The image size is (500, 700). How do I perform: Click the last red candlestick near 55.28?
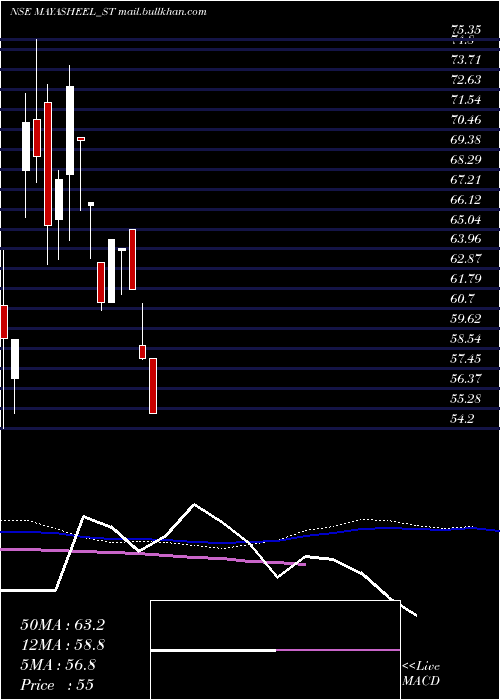(153, 386)
